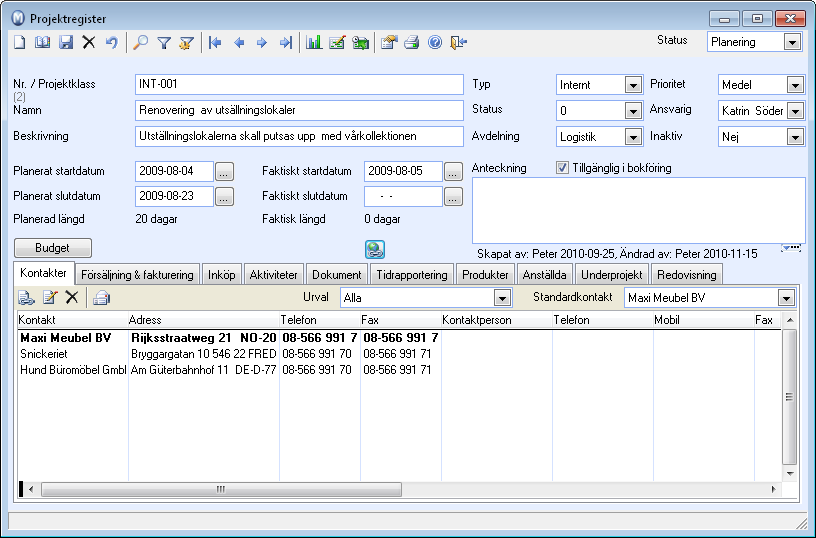Image resolution: width=816 pixels, height=538 pixels.
Task: Go to first record arrow
Action: [215, 42]
